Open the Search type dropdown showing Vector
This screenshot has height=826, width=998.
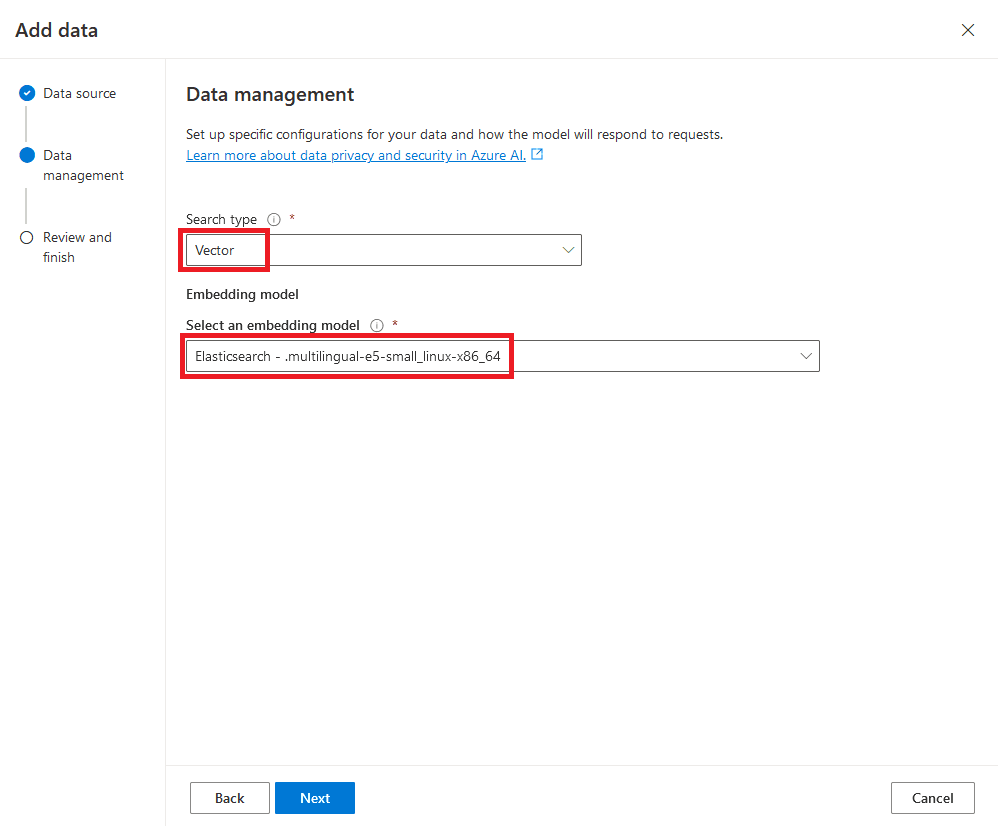coord(380,250)
